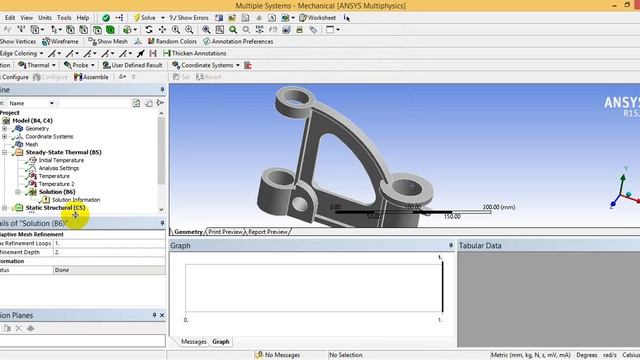640x360 pixels.
Task: Open the View menu
Action: click(x=27, y=18)
